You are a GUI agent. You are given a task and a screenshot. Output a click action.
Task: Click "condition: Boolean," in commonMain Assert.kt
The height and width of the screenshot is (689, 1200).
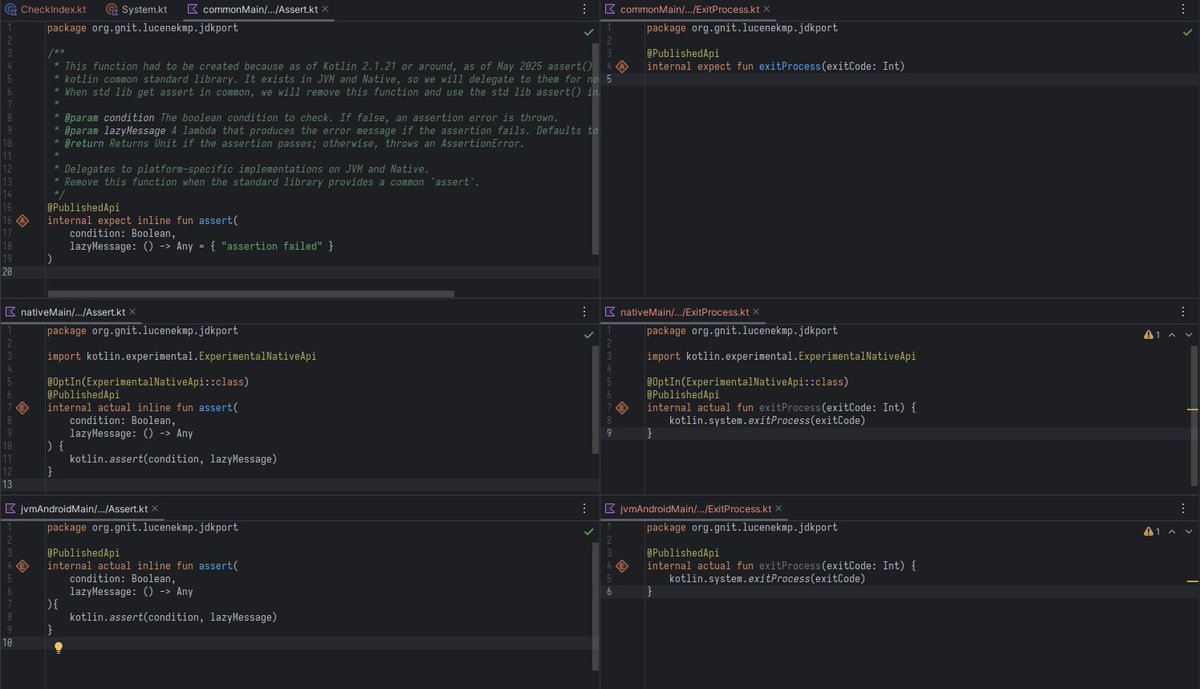(123, 233)
